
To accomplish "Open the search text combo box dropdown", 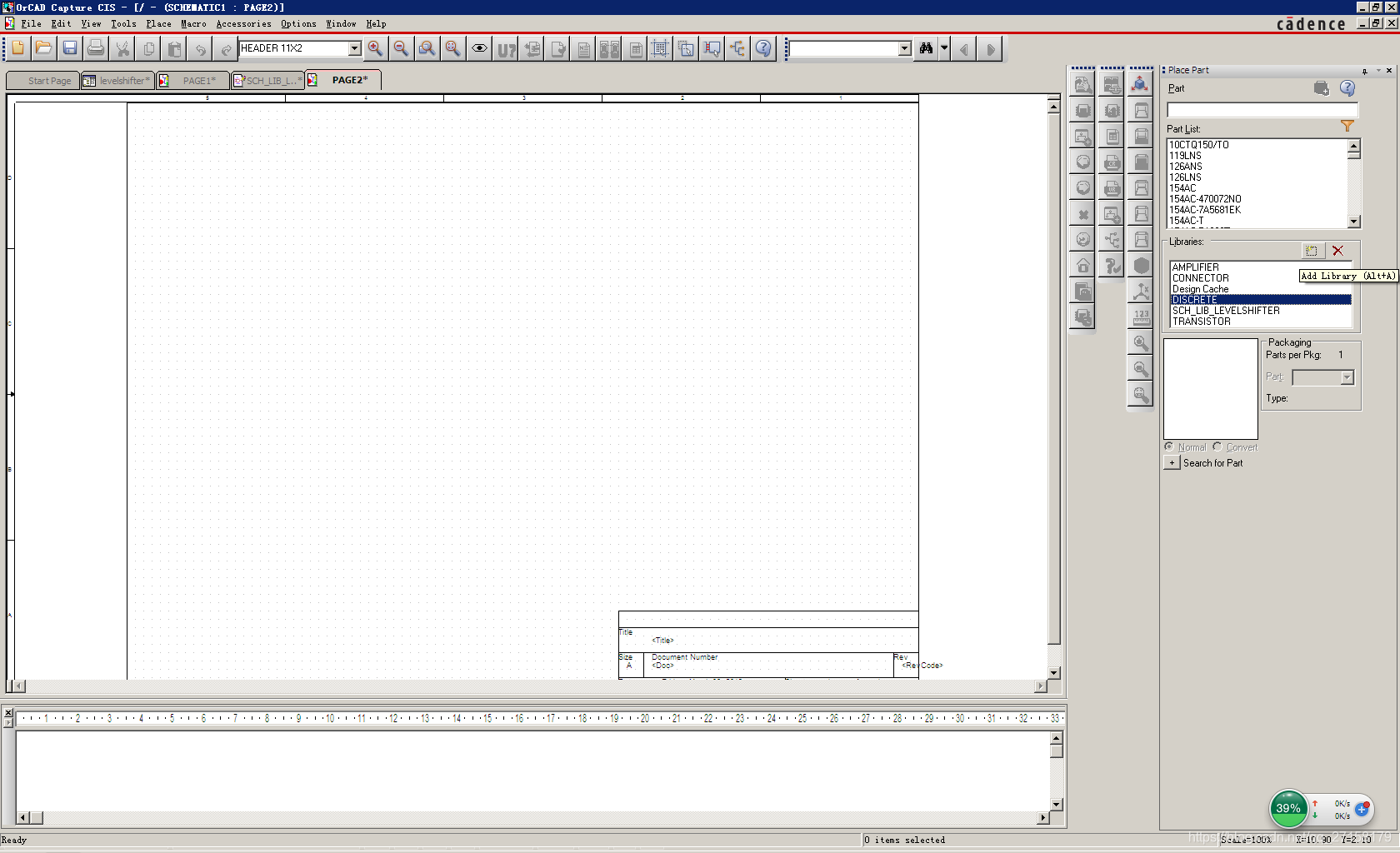I will (x=905, y=48).
